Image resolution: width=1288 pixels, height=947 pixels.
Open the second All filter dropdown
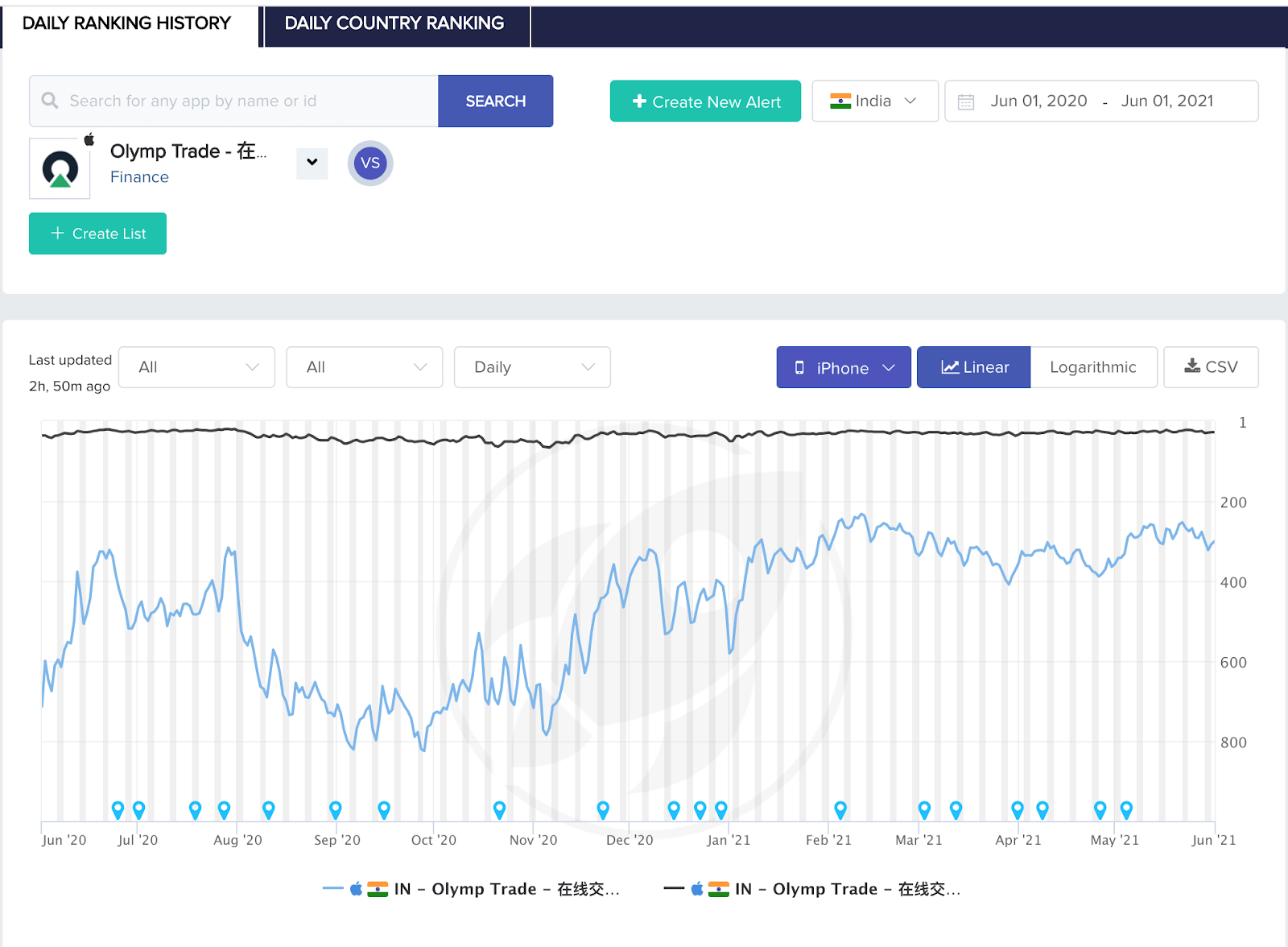(365, 367)
